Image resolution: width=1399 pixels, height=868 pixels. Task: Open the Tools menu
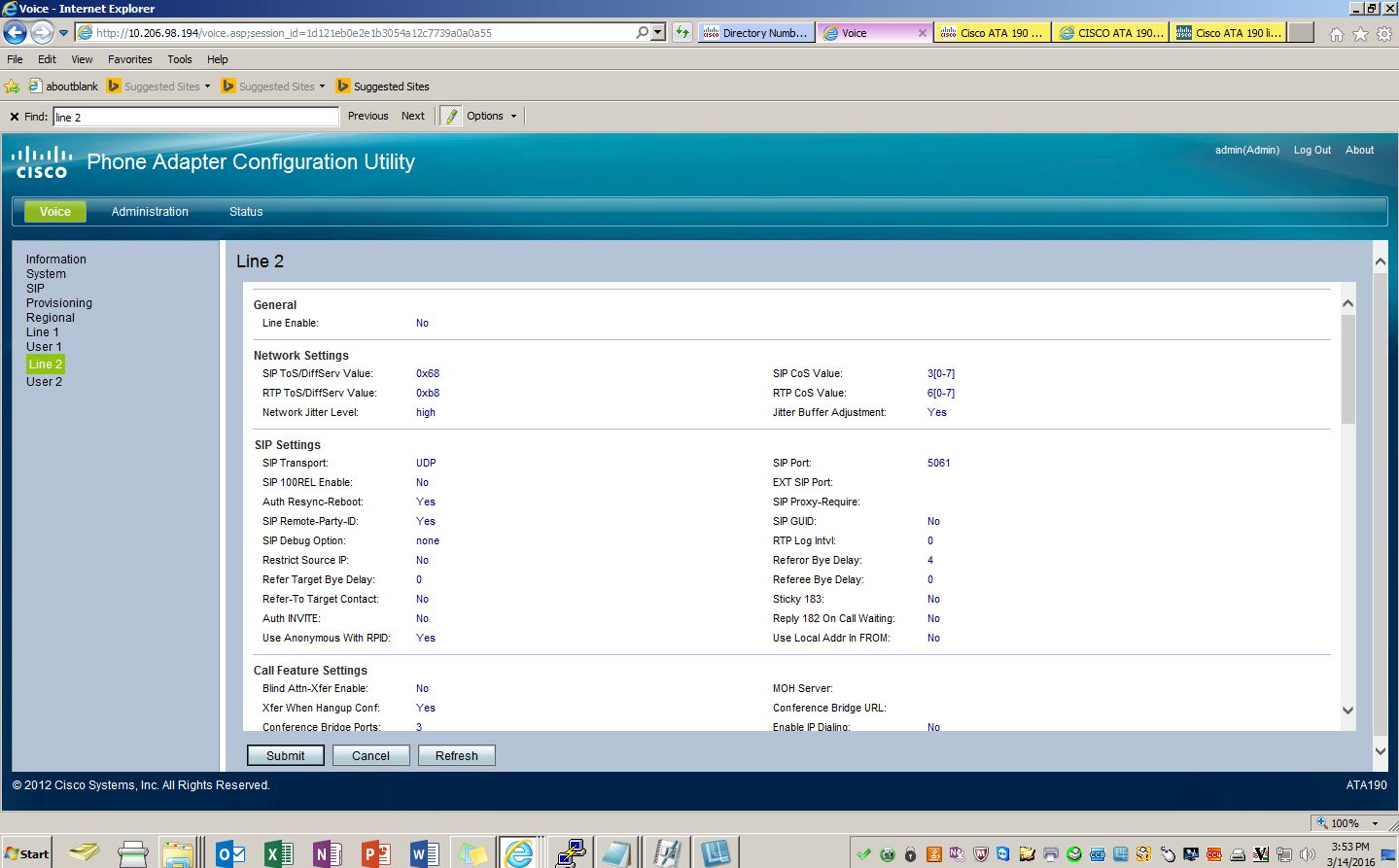(180, 59)
